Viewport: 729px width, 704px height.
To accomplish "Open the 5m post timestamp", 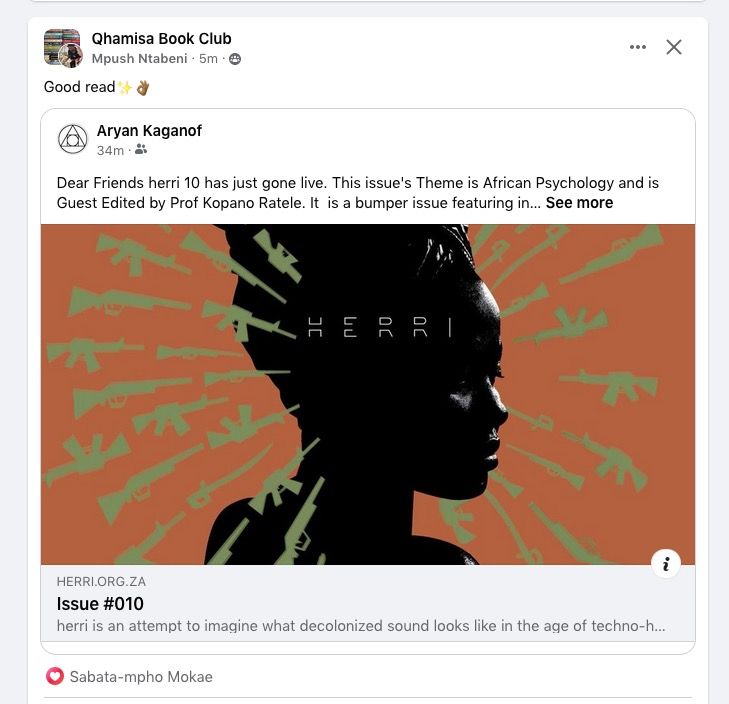I will [x=208, y=59].
